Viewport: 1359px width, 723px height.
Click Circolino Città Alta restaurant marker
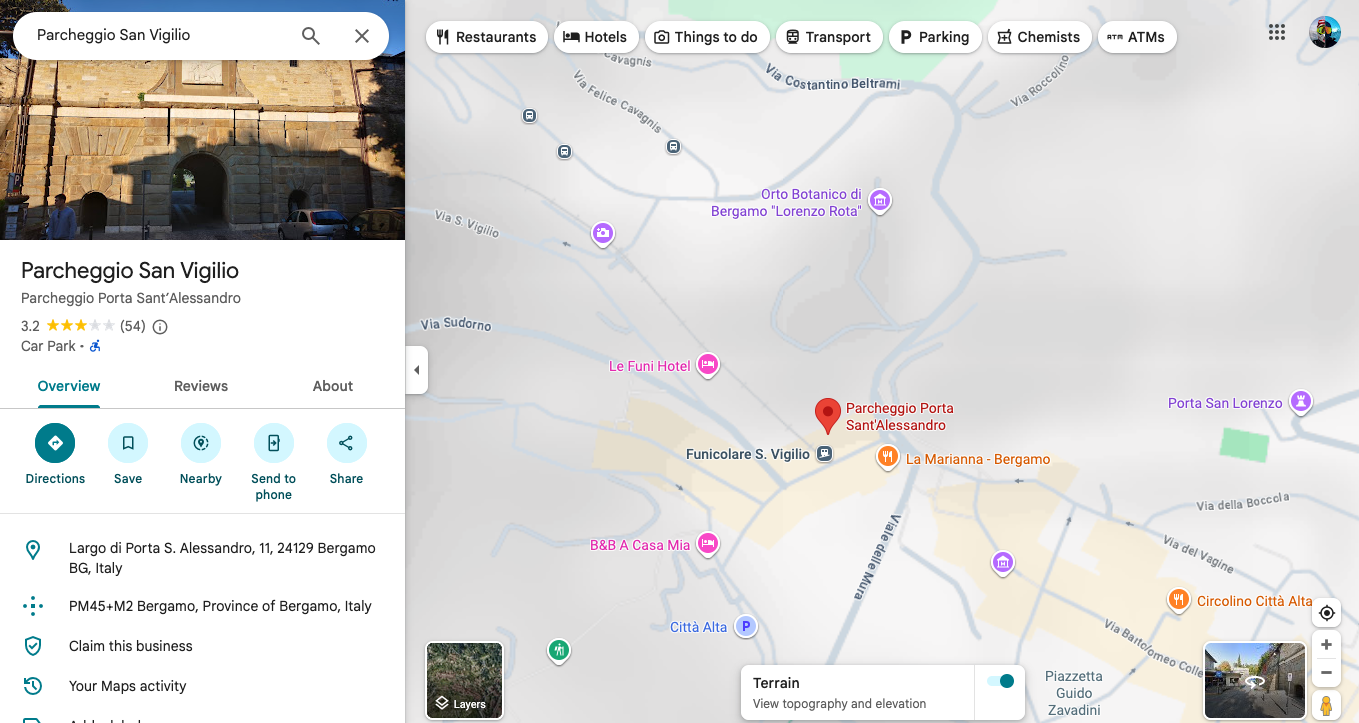coord(1179,600)
